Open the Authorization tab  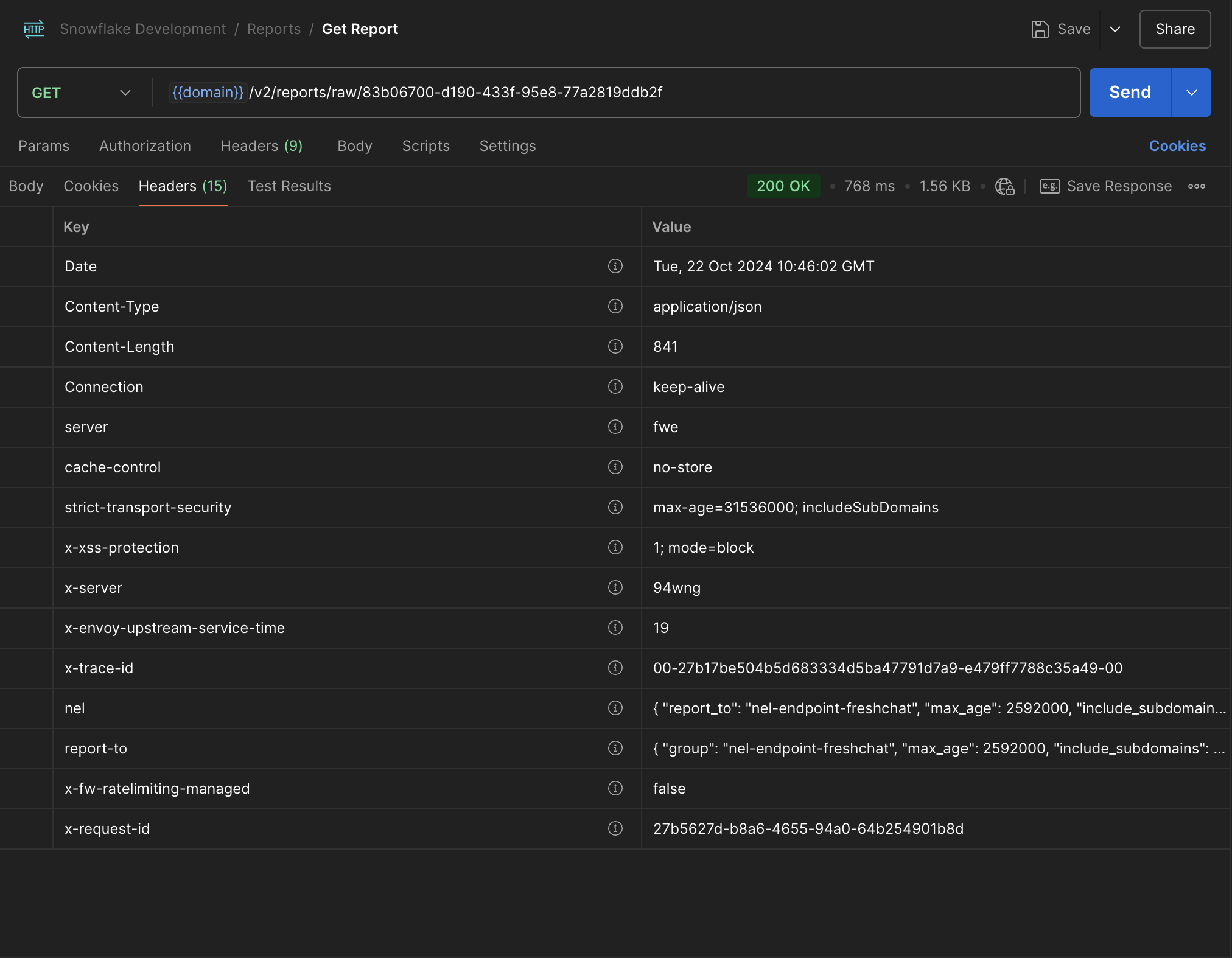coord(145,146)
